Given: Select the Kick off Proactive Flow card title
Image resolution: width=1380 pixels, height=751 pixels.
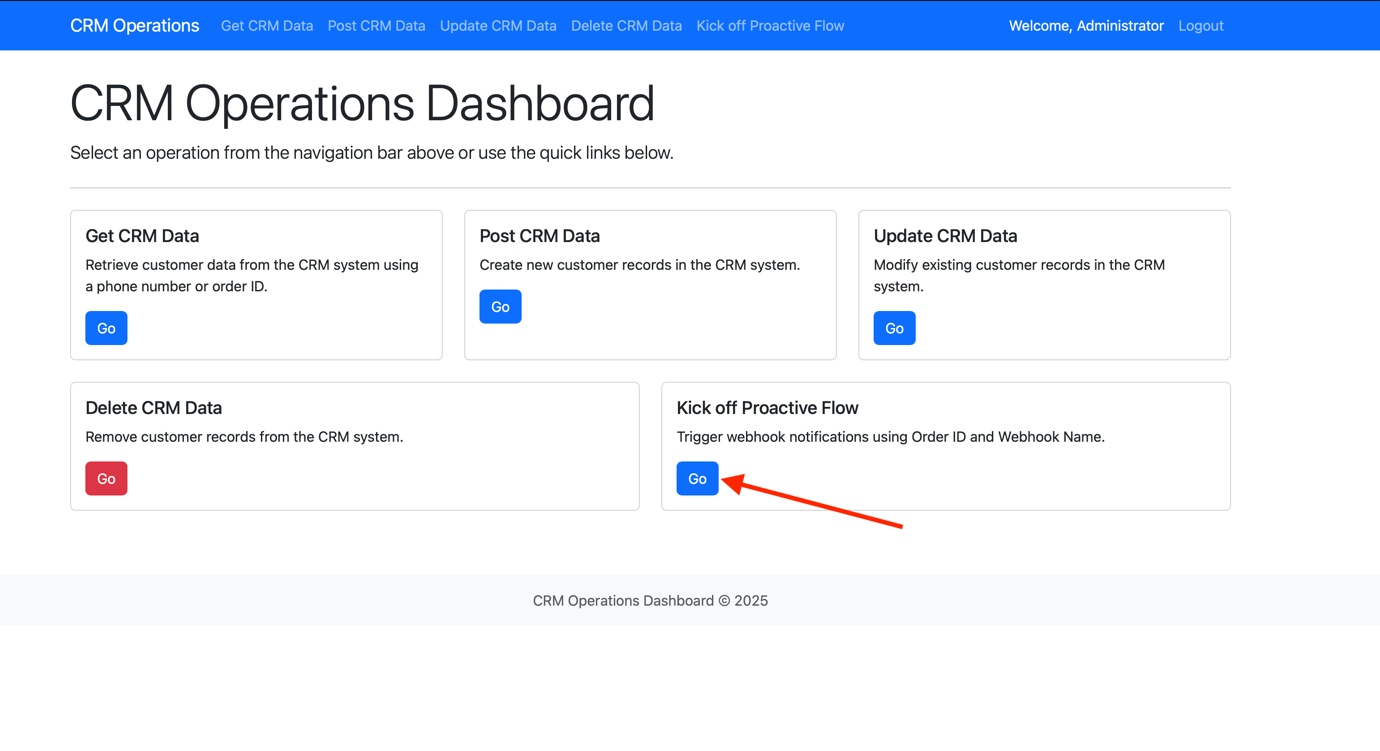Looking at the screenshot, I should (x=767, y=408).
